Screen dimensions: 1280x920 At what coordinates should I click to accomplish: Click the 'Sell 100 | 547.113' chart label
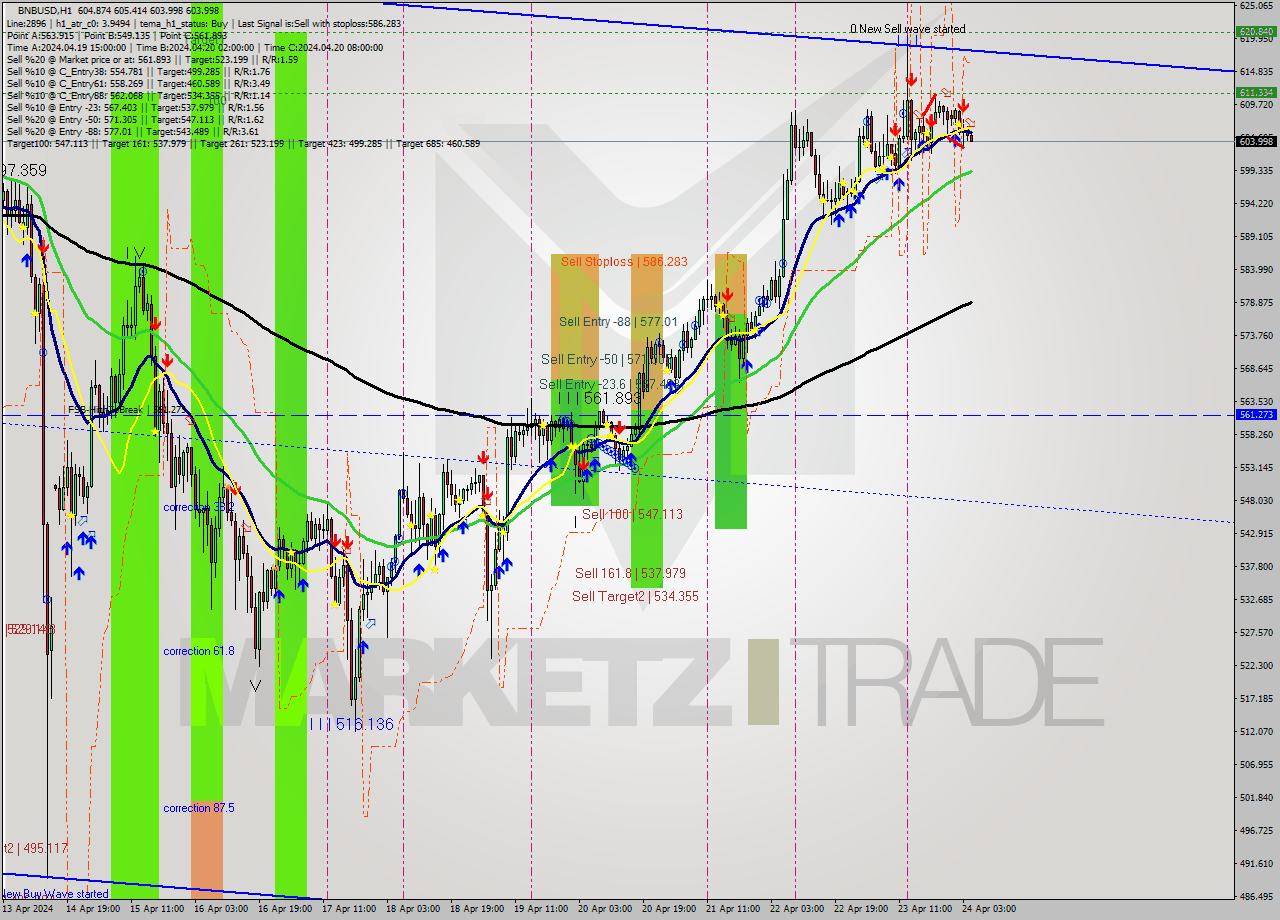(632, 514)
